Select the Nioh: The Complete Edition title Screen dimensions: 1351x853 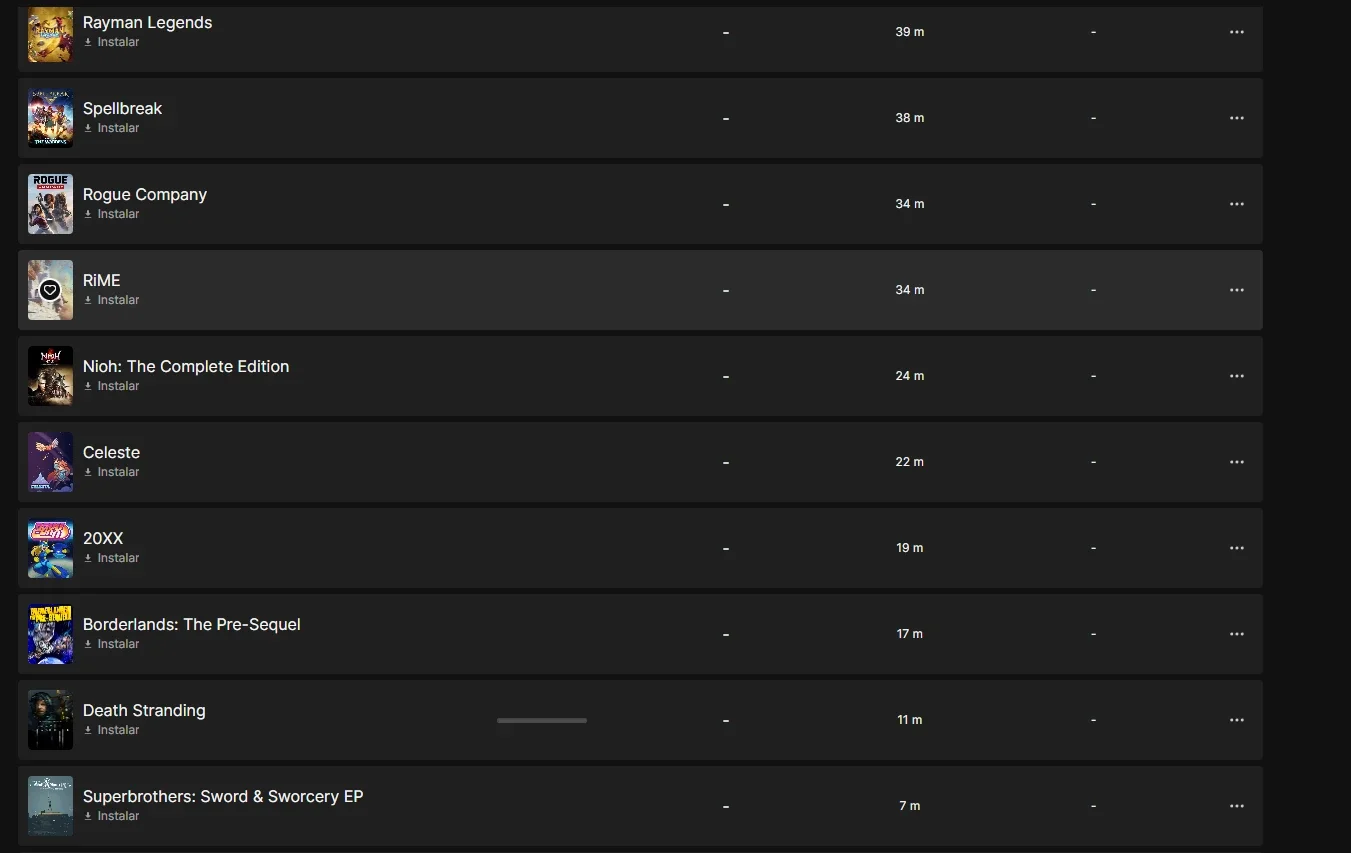point(186,366)
